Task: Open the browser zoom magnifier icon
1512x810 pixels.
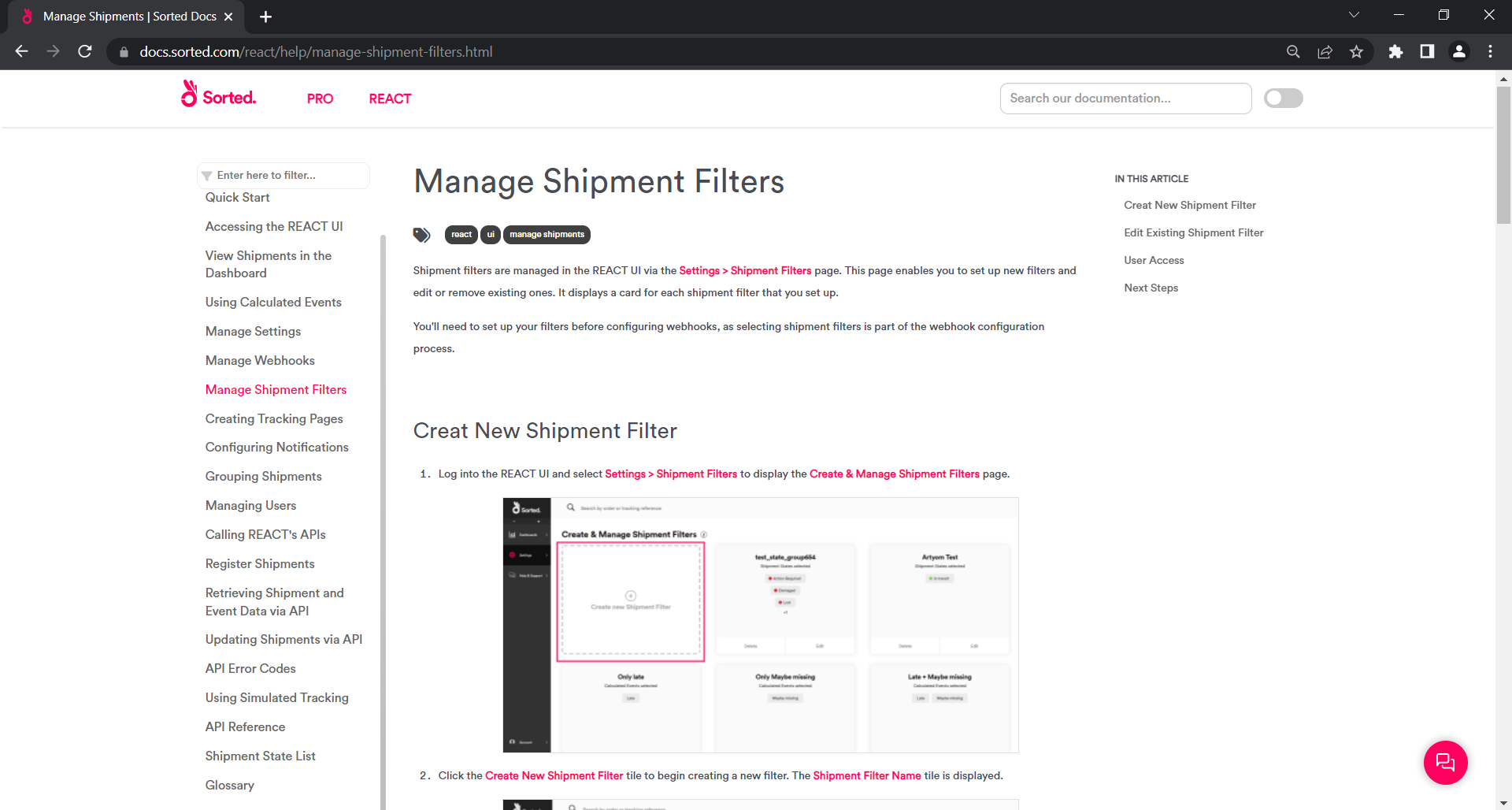Action: coord(1293,51)
